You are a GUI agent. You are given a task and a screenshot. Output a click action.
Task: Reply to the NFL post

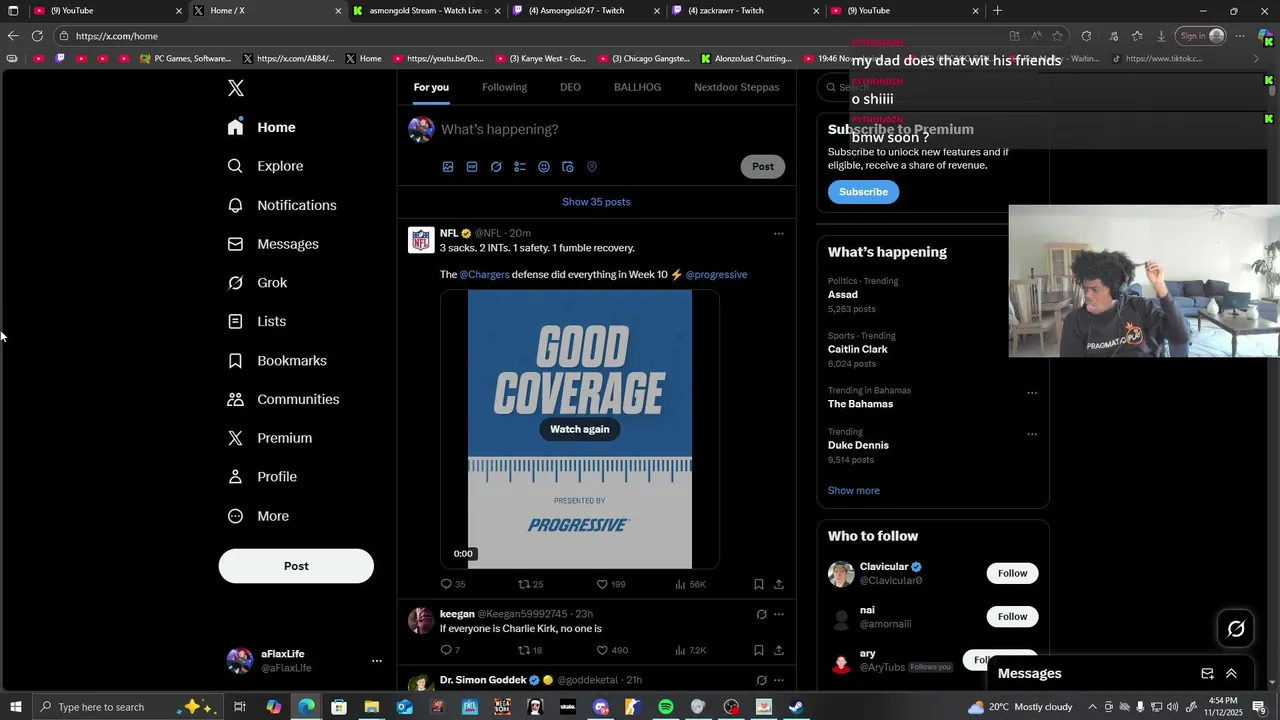coord(453,584)
